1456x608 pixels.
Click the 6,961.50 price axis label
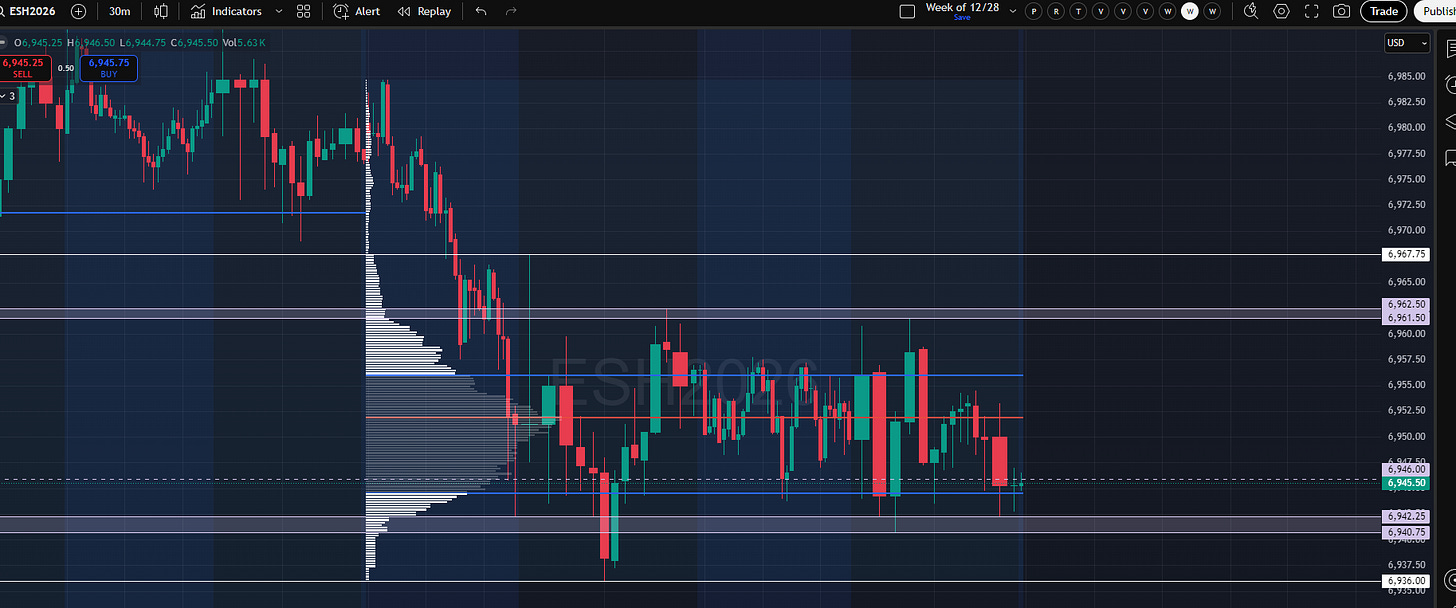pos(1408,318)
